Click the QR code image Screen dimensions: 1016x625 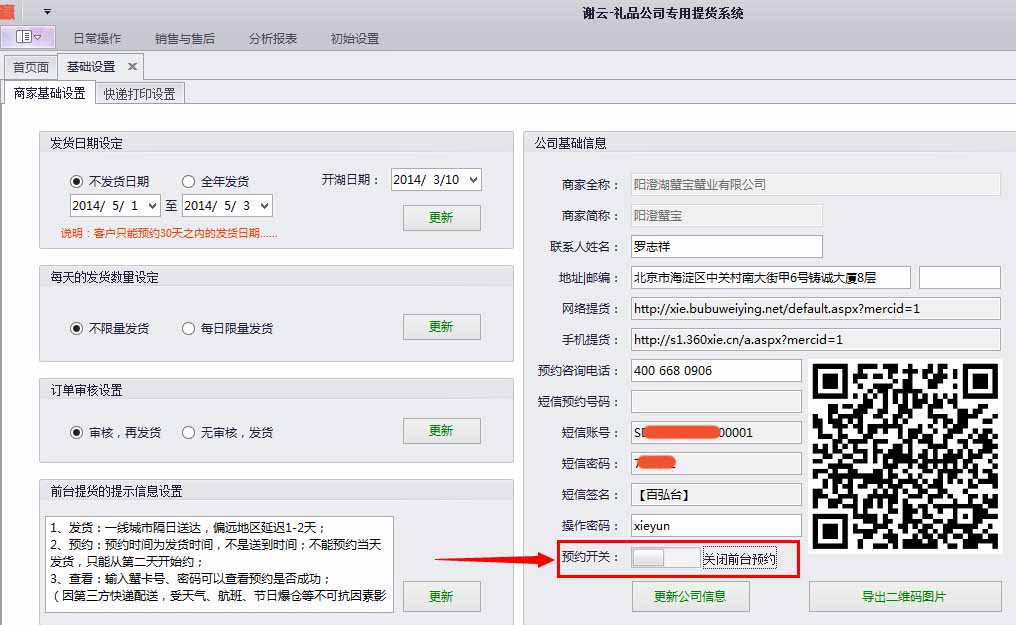(x=905, y=455)
